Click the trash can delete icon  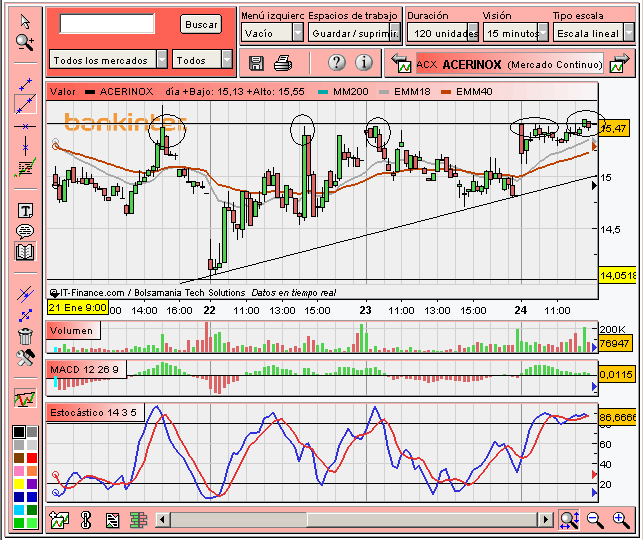click(x=25, y=337)
